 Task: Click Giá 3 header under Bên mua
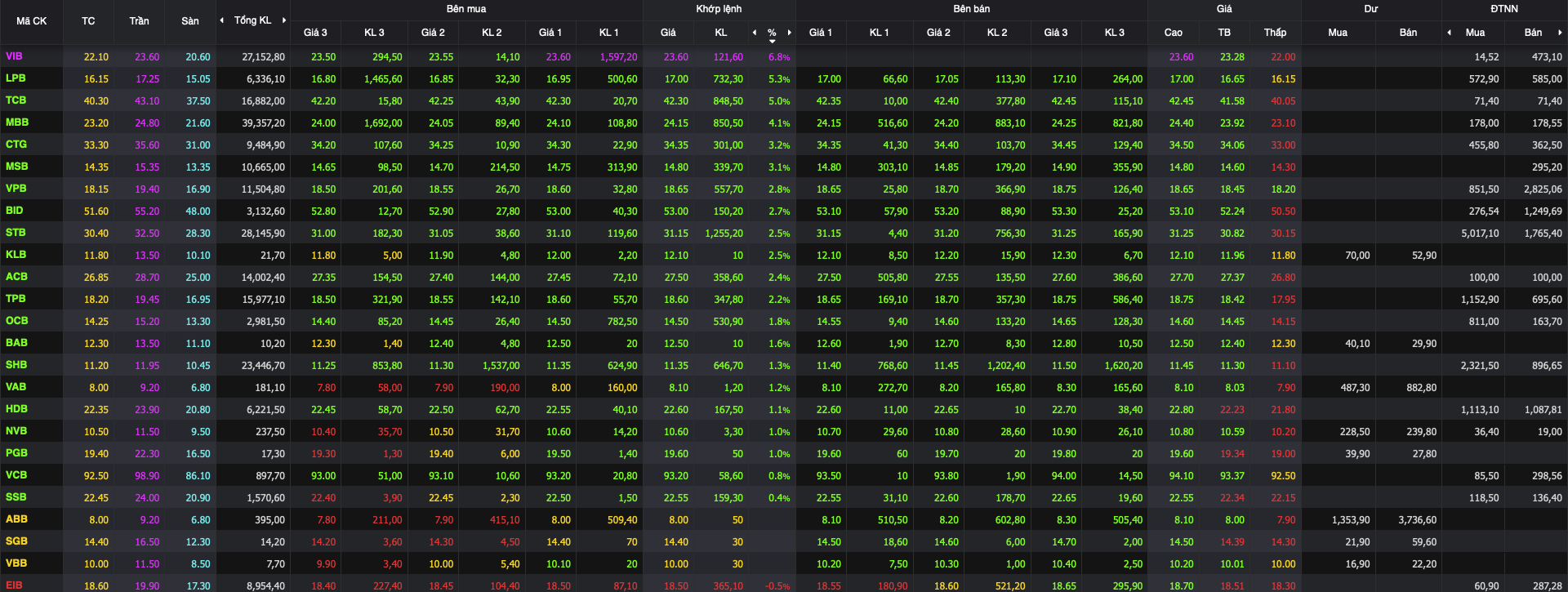click(315, 33)
